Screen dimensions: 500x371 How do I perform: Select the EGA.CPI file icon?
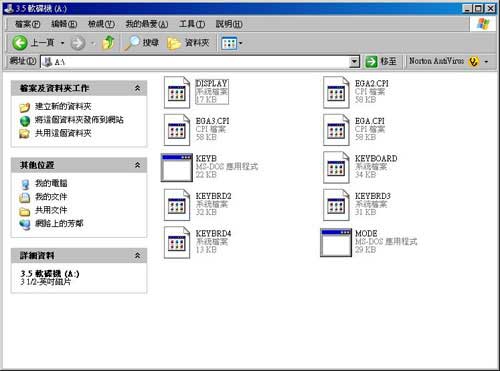[336, 130]
